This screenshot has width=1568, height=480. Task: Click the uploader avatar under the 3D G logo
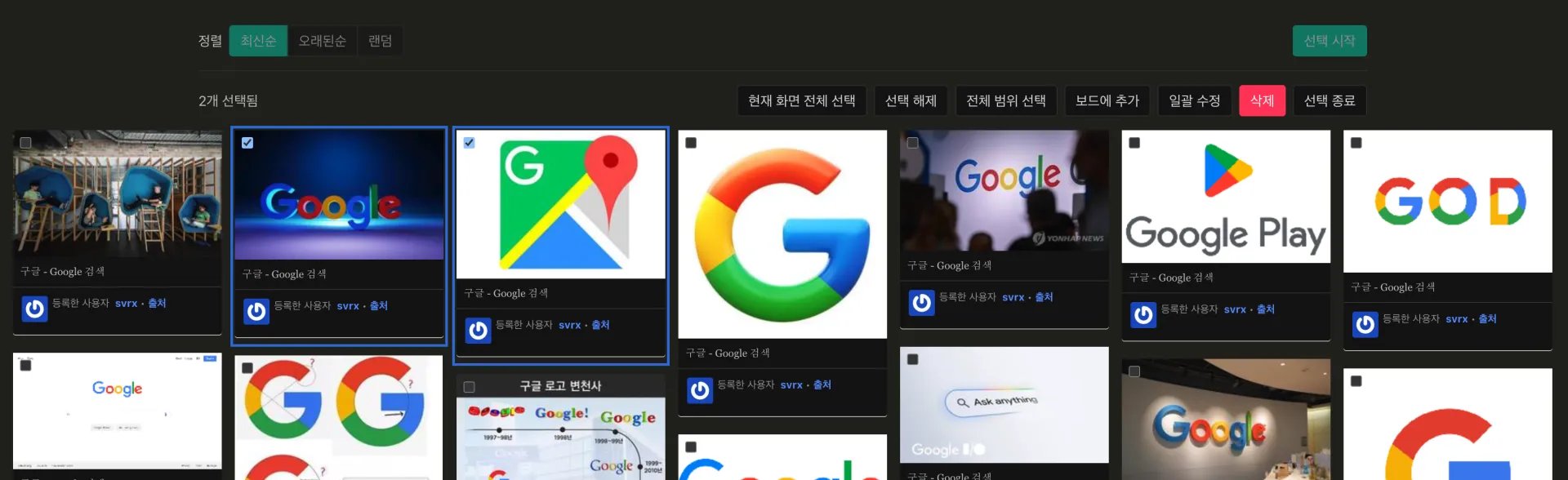coord(700,390)
